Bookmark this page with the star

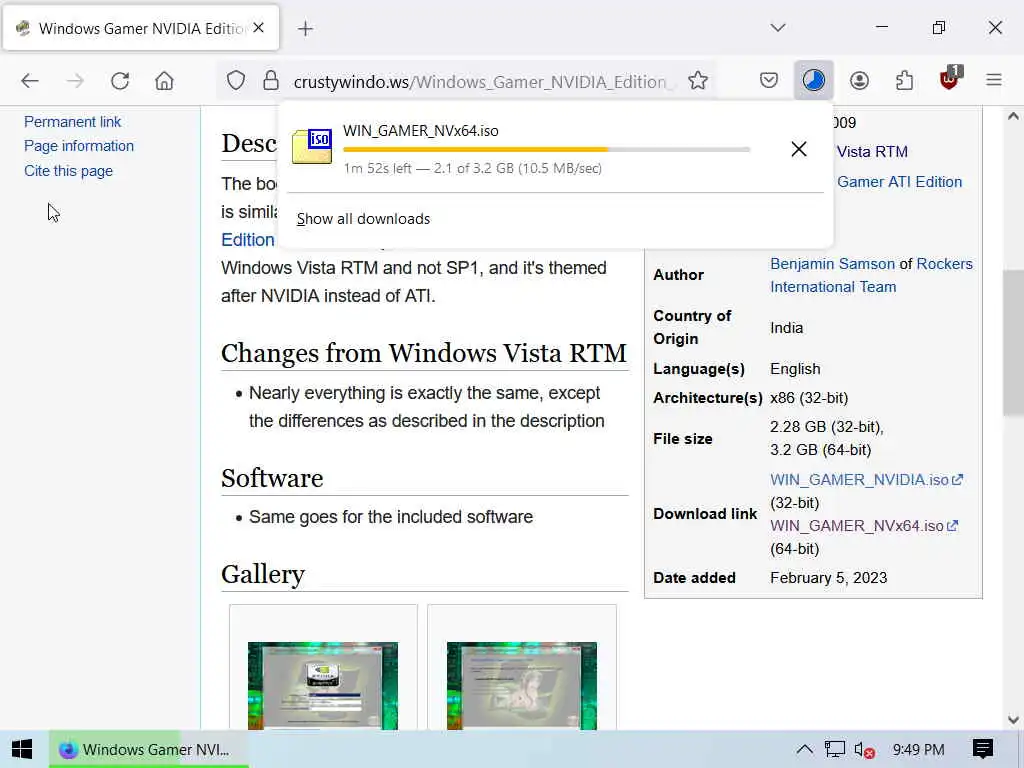698,81
